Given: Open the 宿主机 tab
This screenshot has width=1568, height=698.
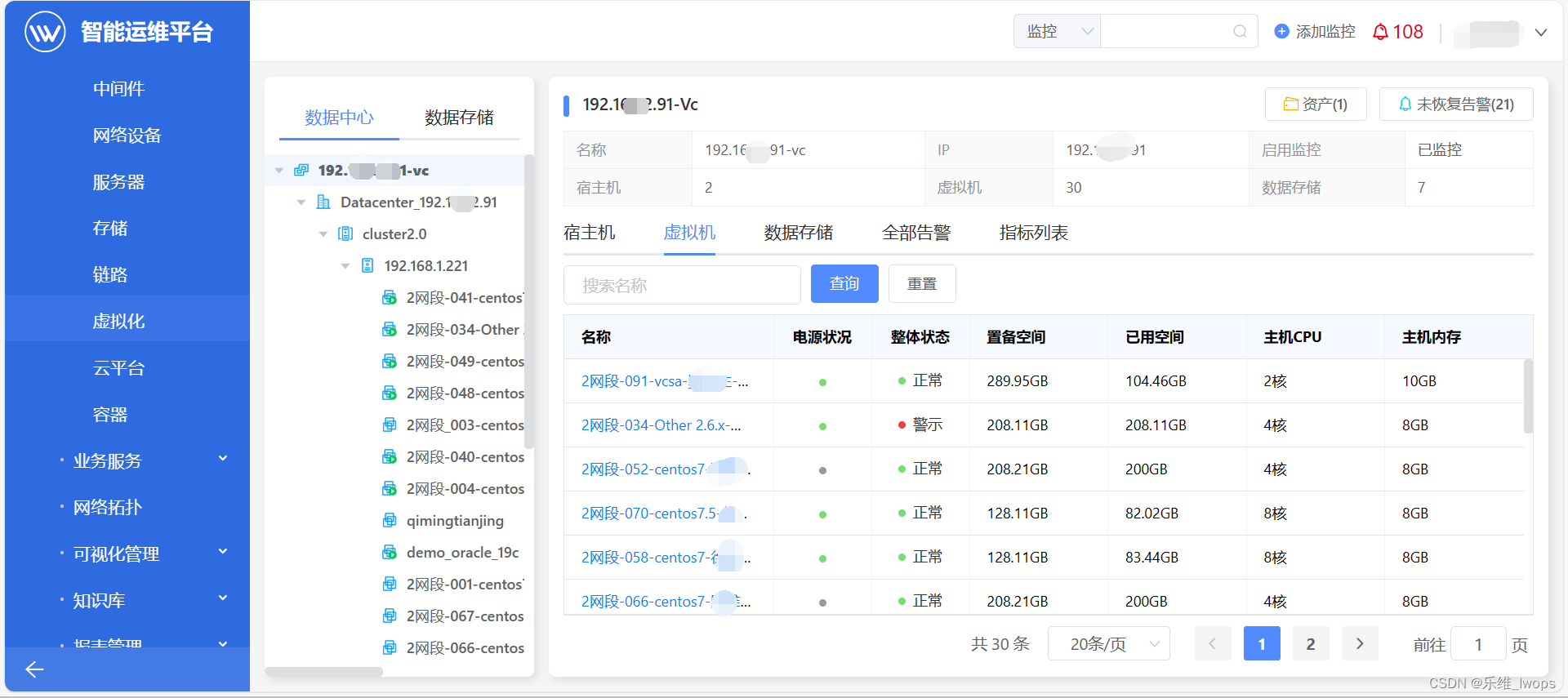Looking at the screenshot, I should [x=589, y=233].
